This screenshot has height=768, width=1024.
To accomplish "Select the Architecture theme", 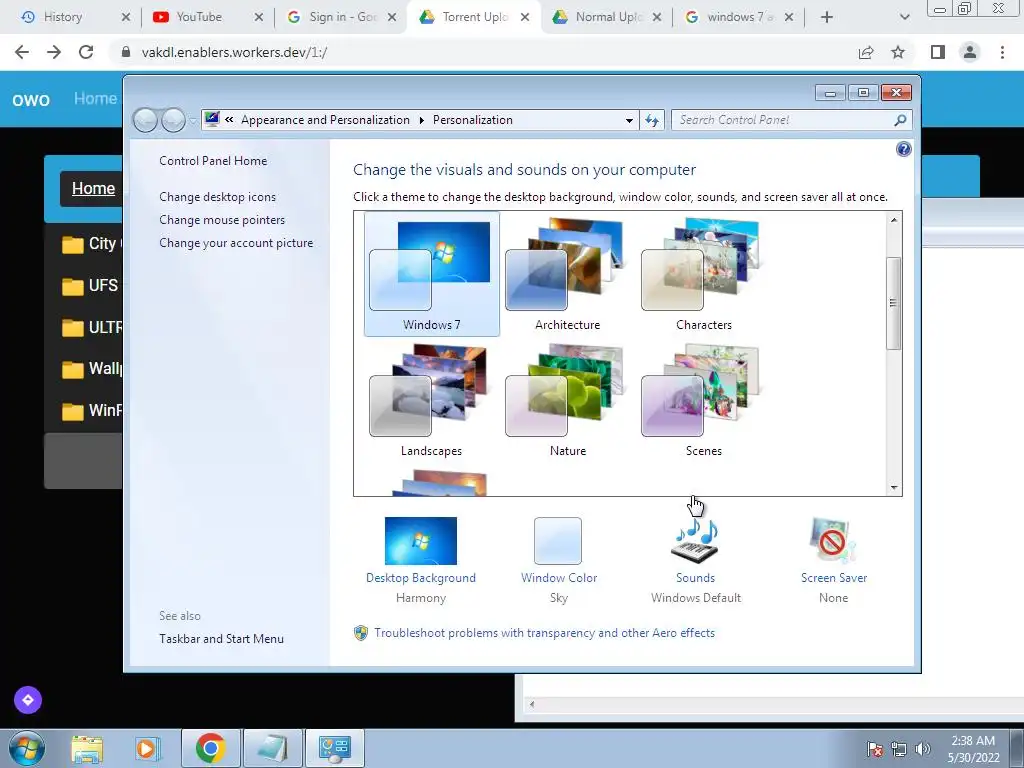I will (x=567, y=274).
